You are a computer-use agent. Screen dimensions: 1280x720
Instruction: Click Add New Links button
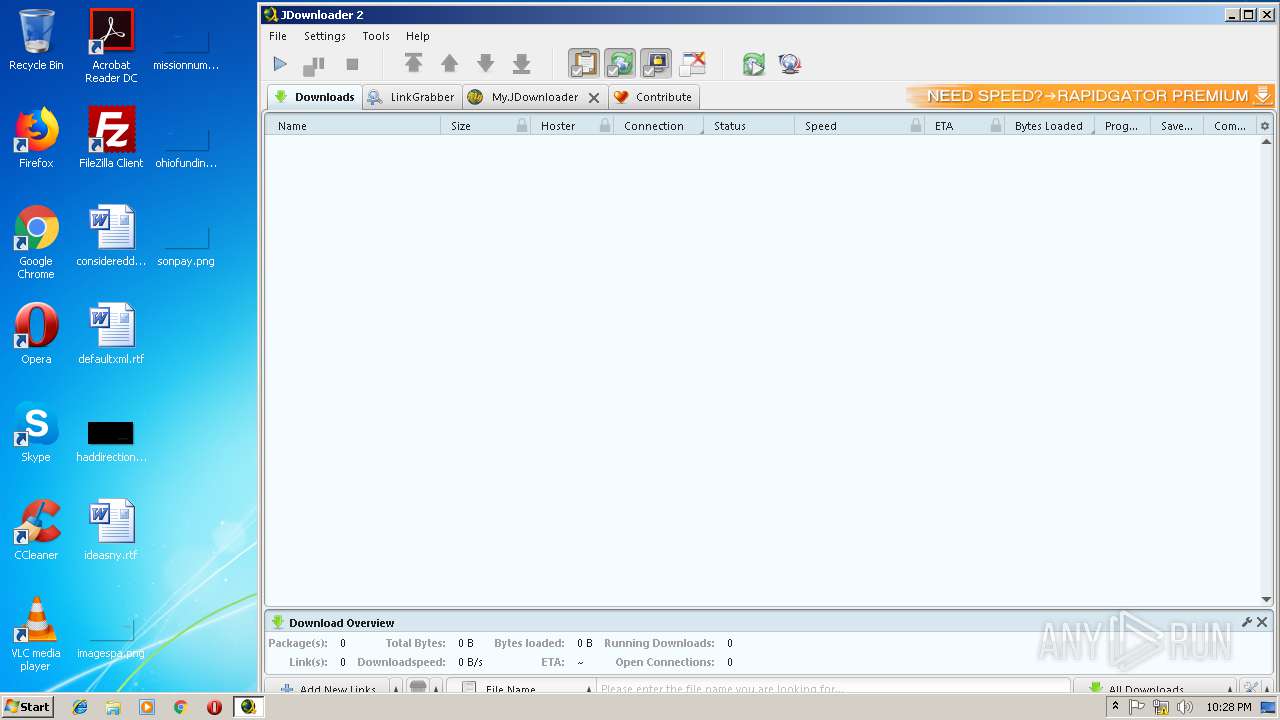pyautogui.click(x=328, y=689)
